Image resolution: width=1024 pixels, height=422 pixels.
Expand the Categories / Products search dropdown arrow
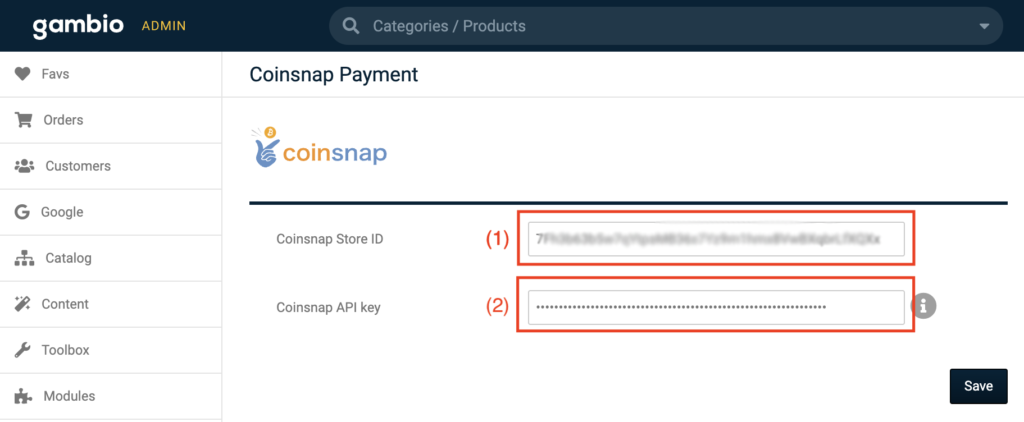pyautogui.click(x=984, y=26)
